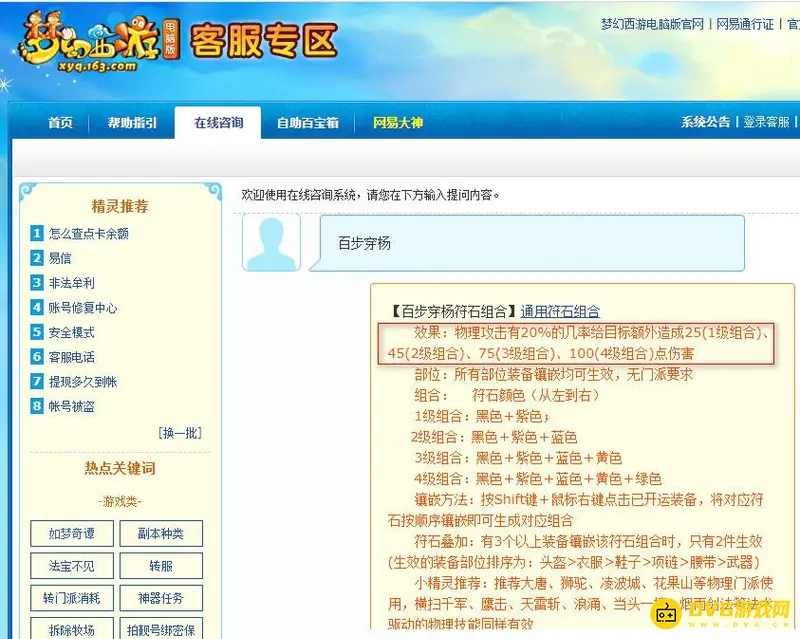Click the 法宝不见 keyword button
800x639 pixels.
click(x=72, y=566)
